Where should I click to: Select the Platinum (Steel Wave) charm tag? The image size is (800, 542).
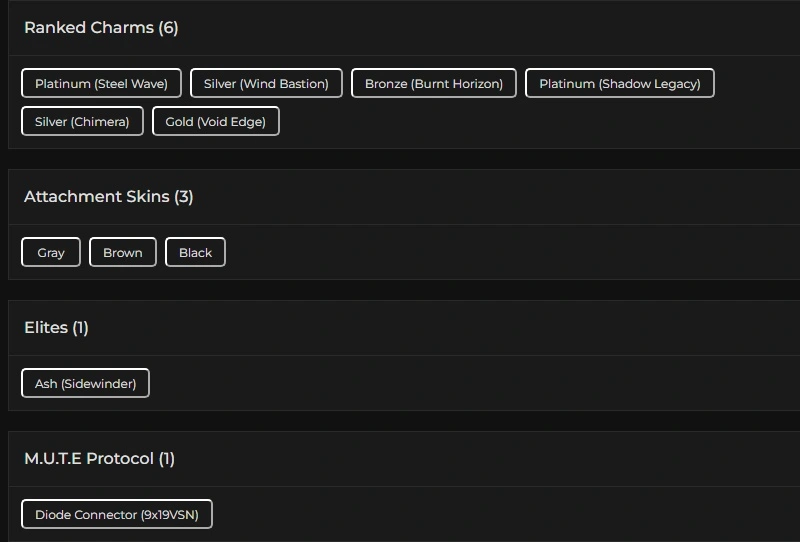pos(101,84)
